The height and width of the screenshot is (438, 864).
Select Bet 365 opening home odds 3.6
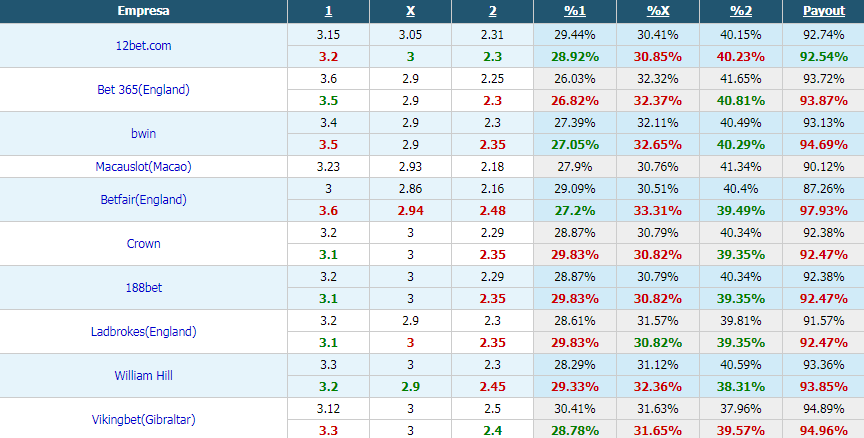328,79
